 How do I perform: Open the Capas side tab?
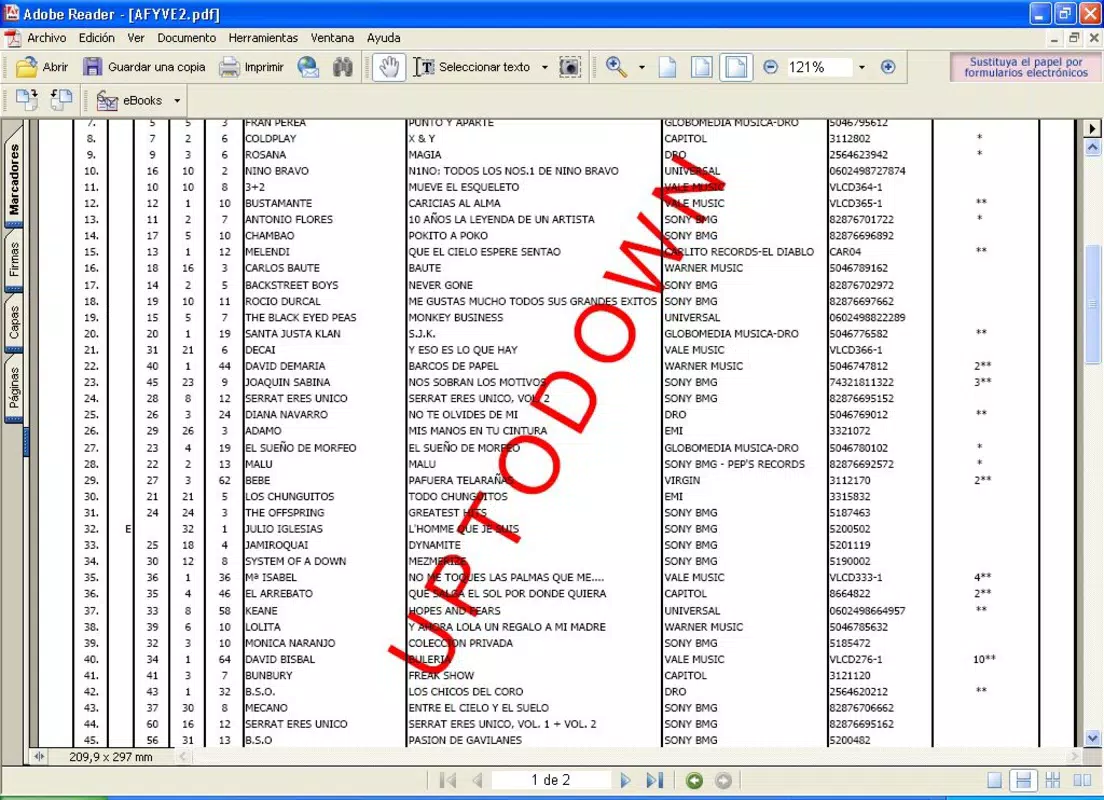[13, 323]
